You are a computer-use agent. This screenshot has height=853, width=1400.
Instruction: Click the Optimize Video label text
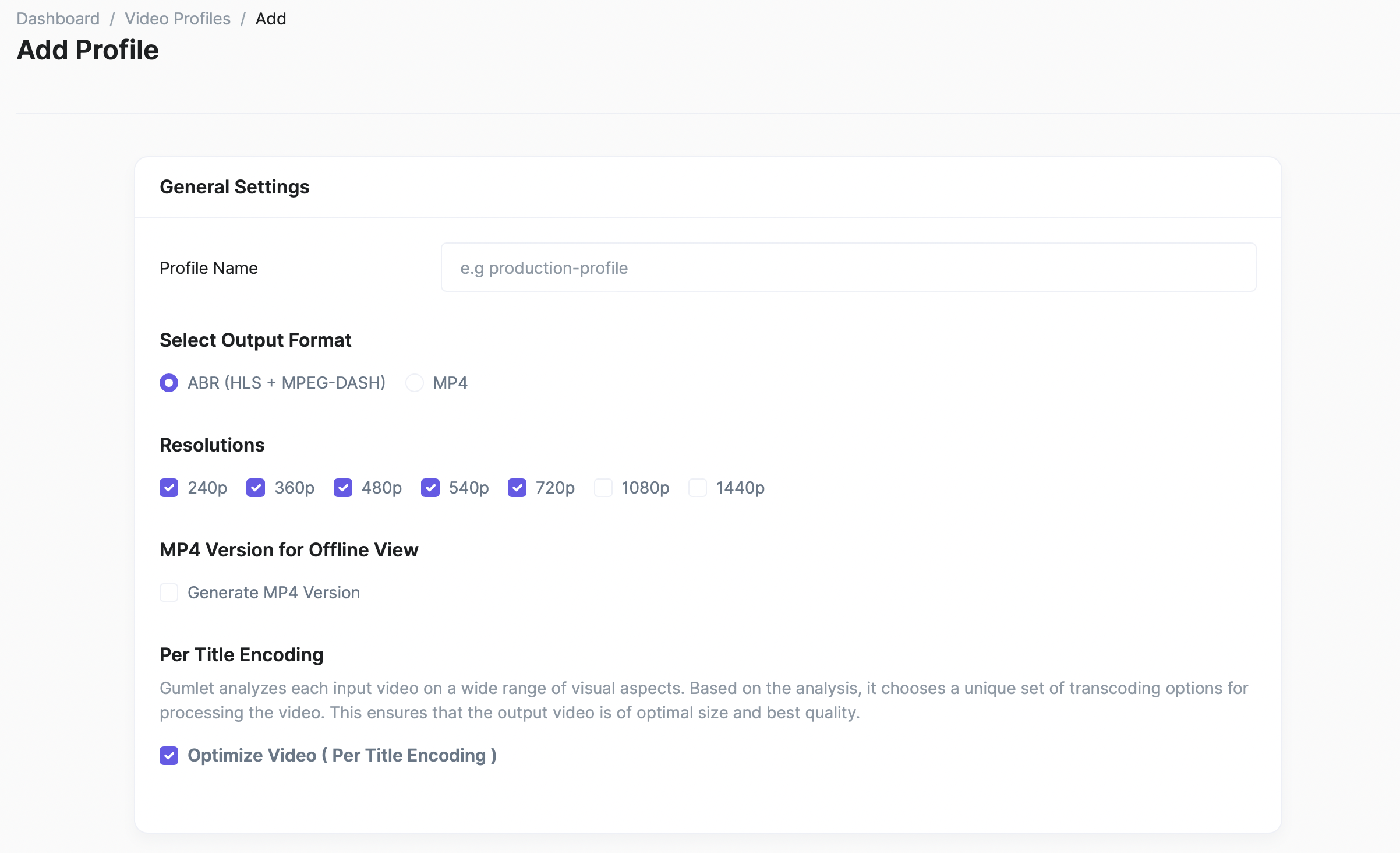342,756
